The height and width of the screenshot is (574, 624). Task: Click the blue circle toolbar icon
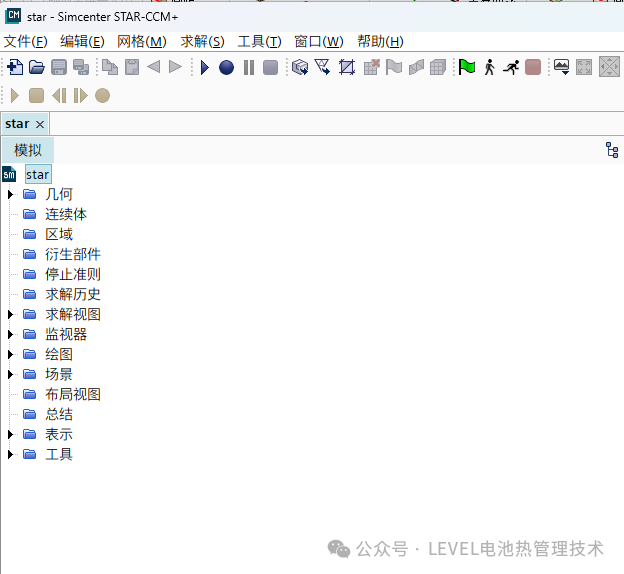tap(227, 67)
